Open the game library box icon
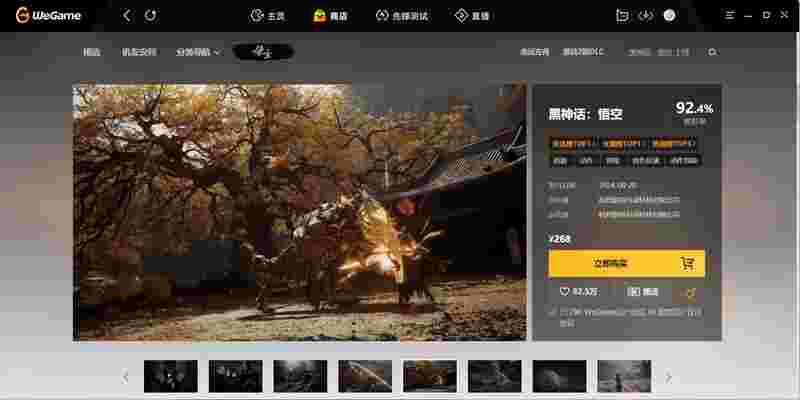The width and height of the screenshot is (800, 400). [622, 16]
